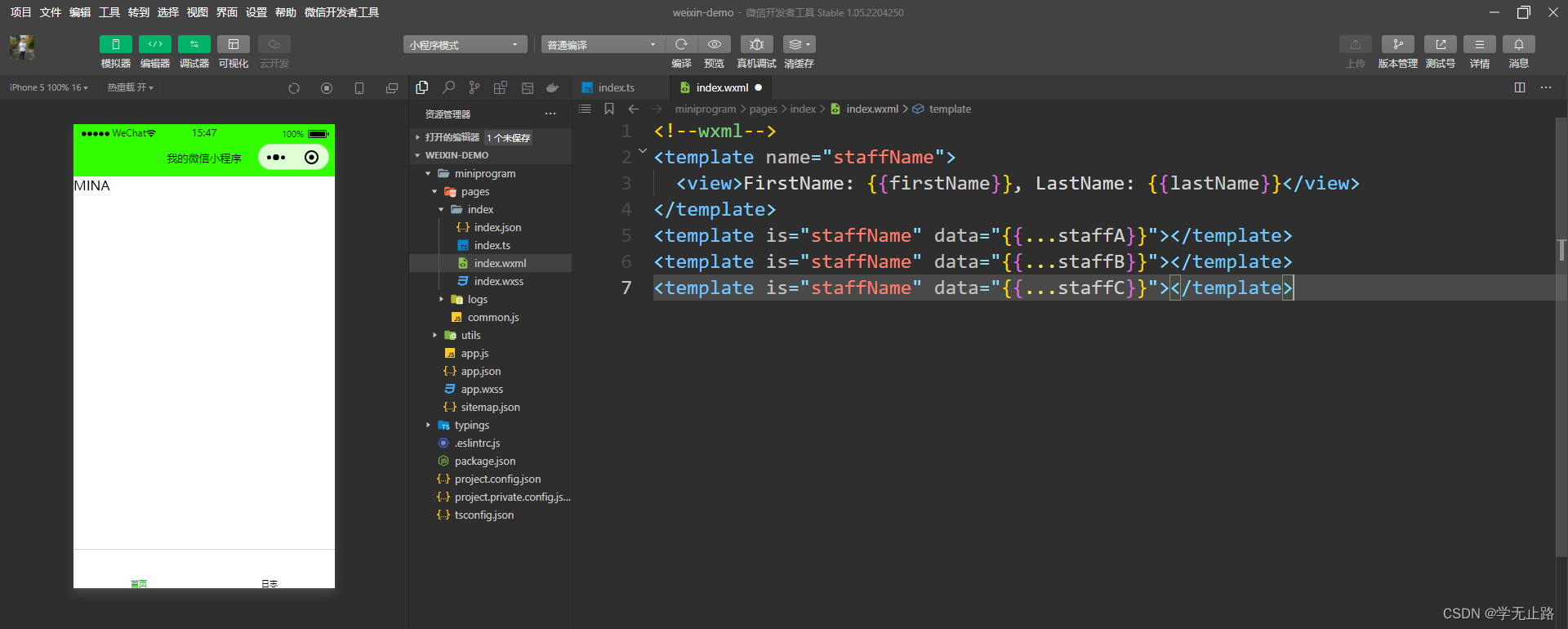
Task: Open index.json in file tree
Action: point(490,227)
